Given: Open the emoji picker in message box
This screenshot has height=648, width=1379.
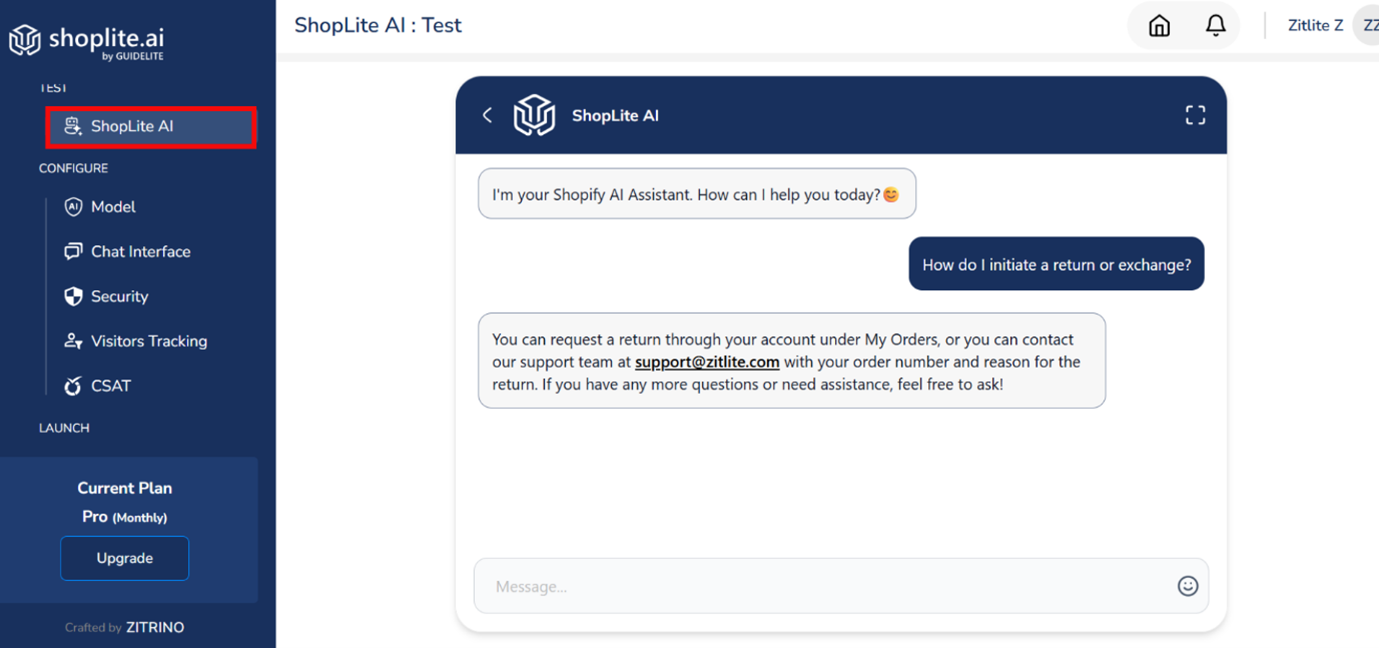Looking at the screenshot, I should tap(1187, 586).
